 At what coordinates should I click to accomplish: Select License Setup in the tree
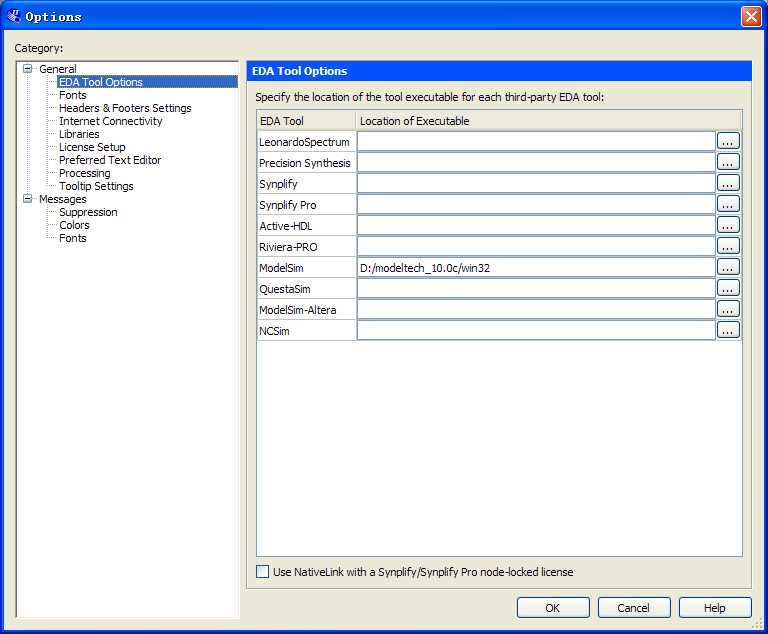click(92, 147)
